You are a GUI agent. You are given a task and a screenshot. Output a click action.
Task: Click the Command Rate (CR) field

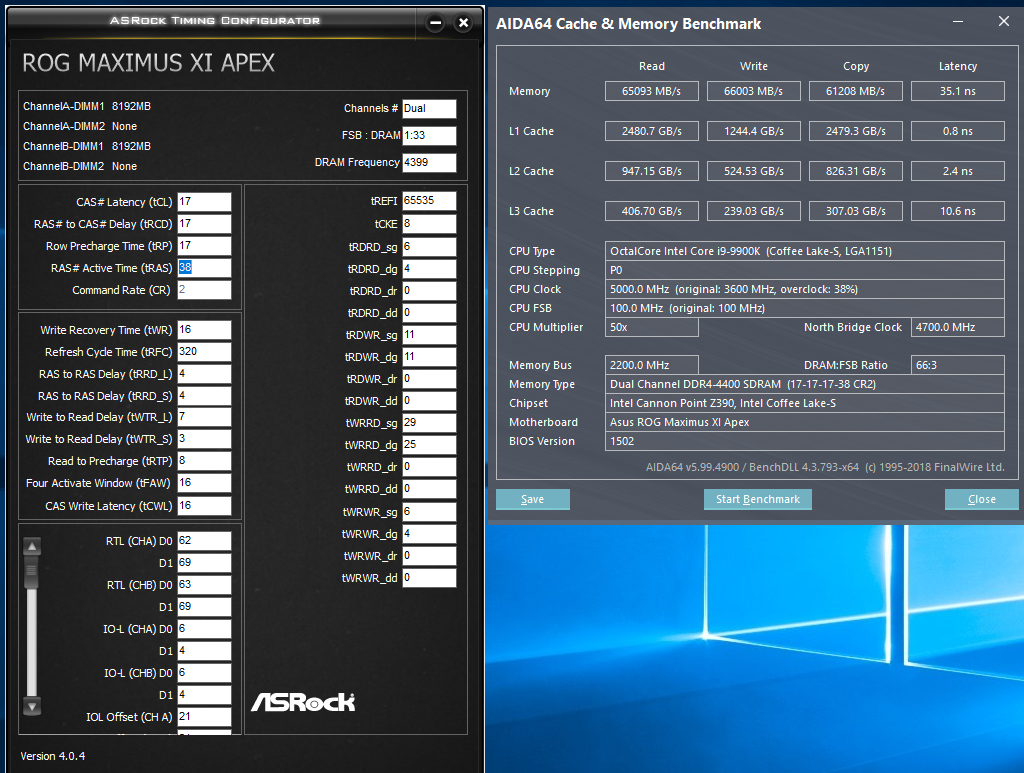204,290
